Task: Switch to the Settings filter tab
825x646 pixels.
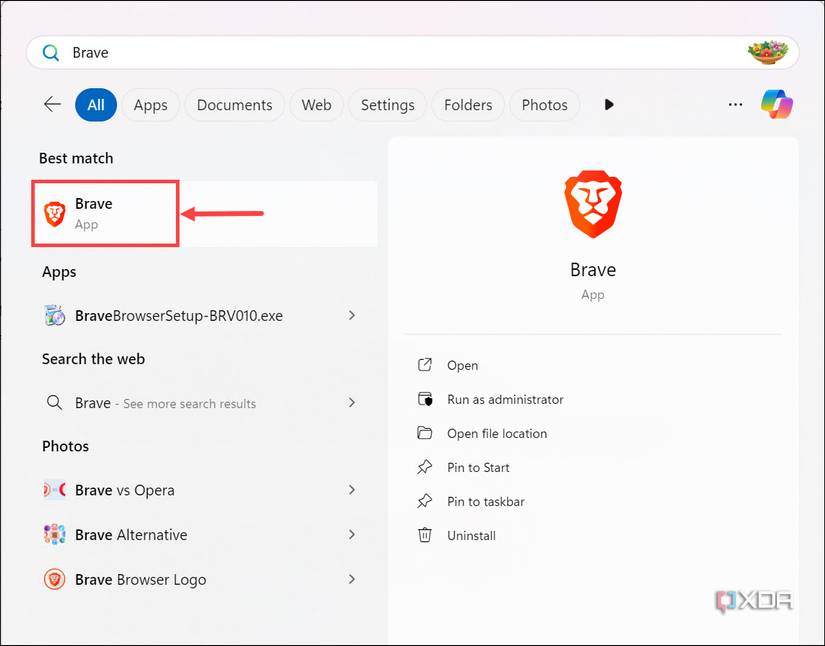Action: pyautogui.click(x=388, y=105)
